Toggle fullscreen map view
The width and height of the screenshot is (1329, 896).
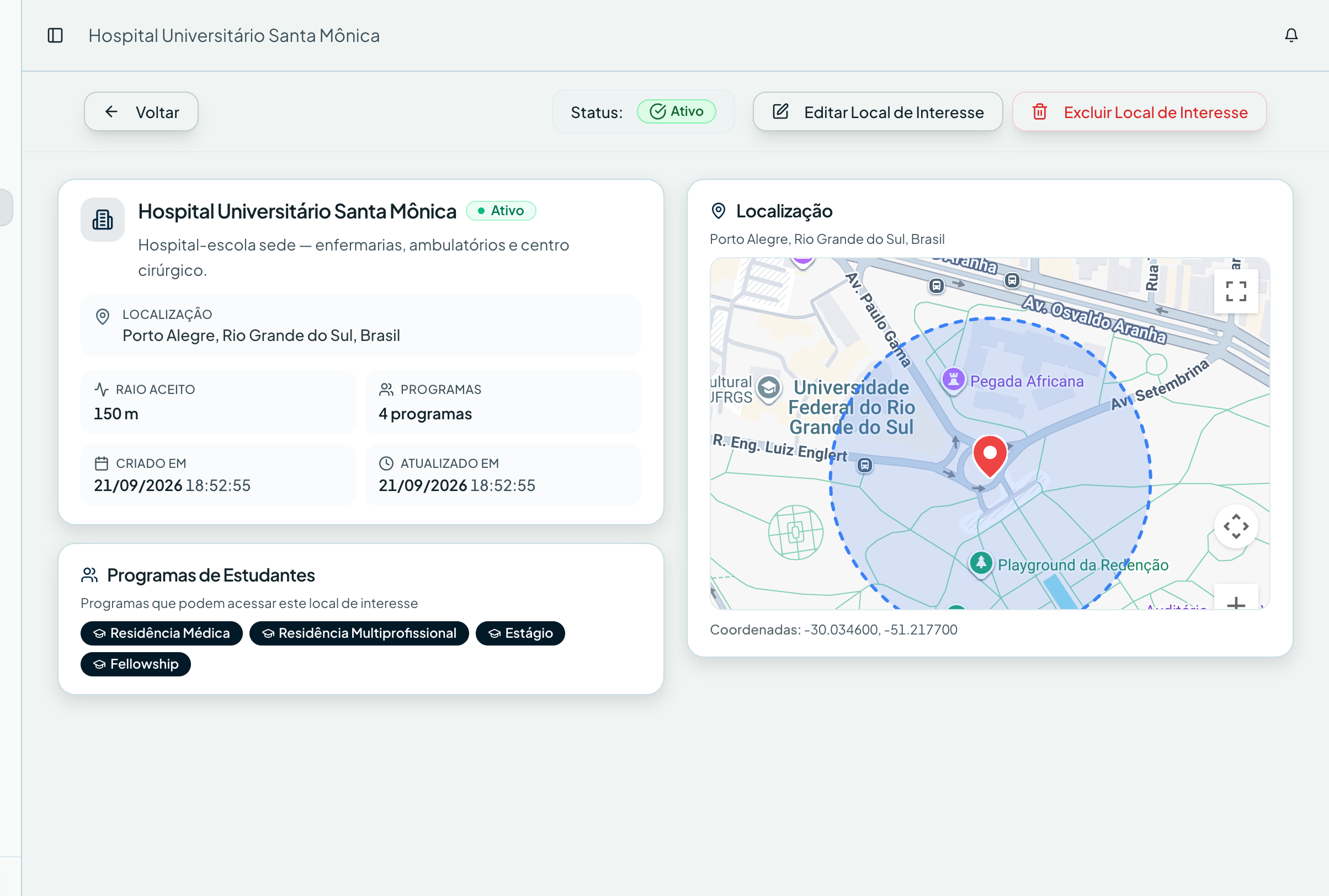tap(1236, 291)
